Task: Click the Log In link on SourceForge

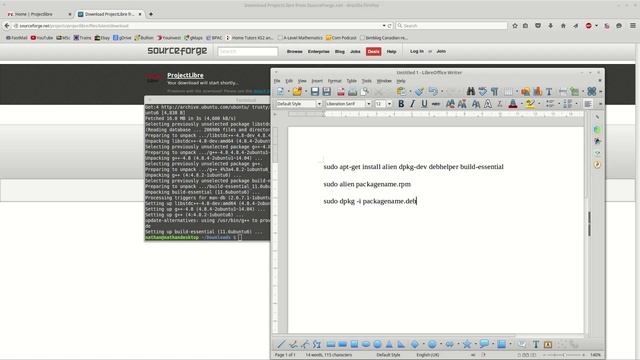Action: point(417,51)
